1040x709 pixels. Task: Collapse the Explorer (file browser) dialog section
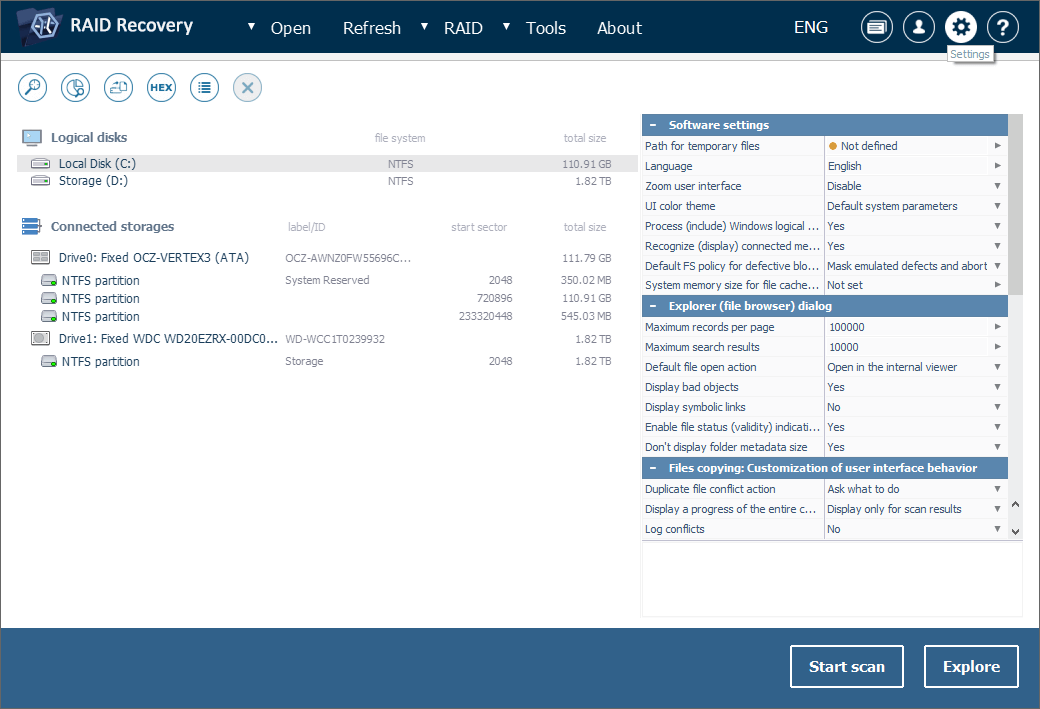(653, 306)
